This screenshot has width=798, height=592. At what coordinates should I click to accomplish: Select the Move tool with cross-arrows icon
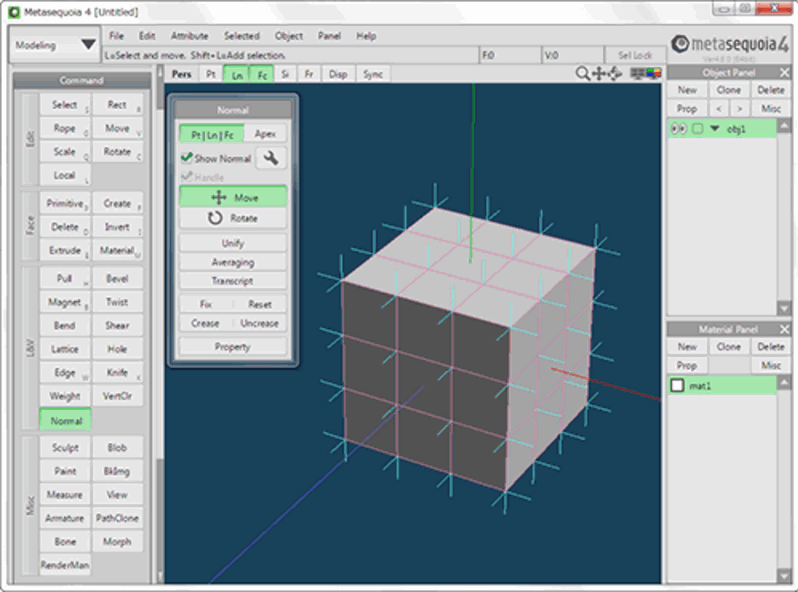(233, 197)
